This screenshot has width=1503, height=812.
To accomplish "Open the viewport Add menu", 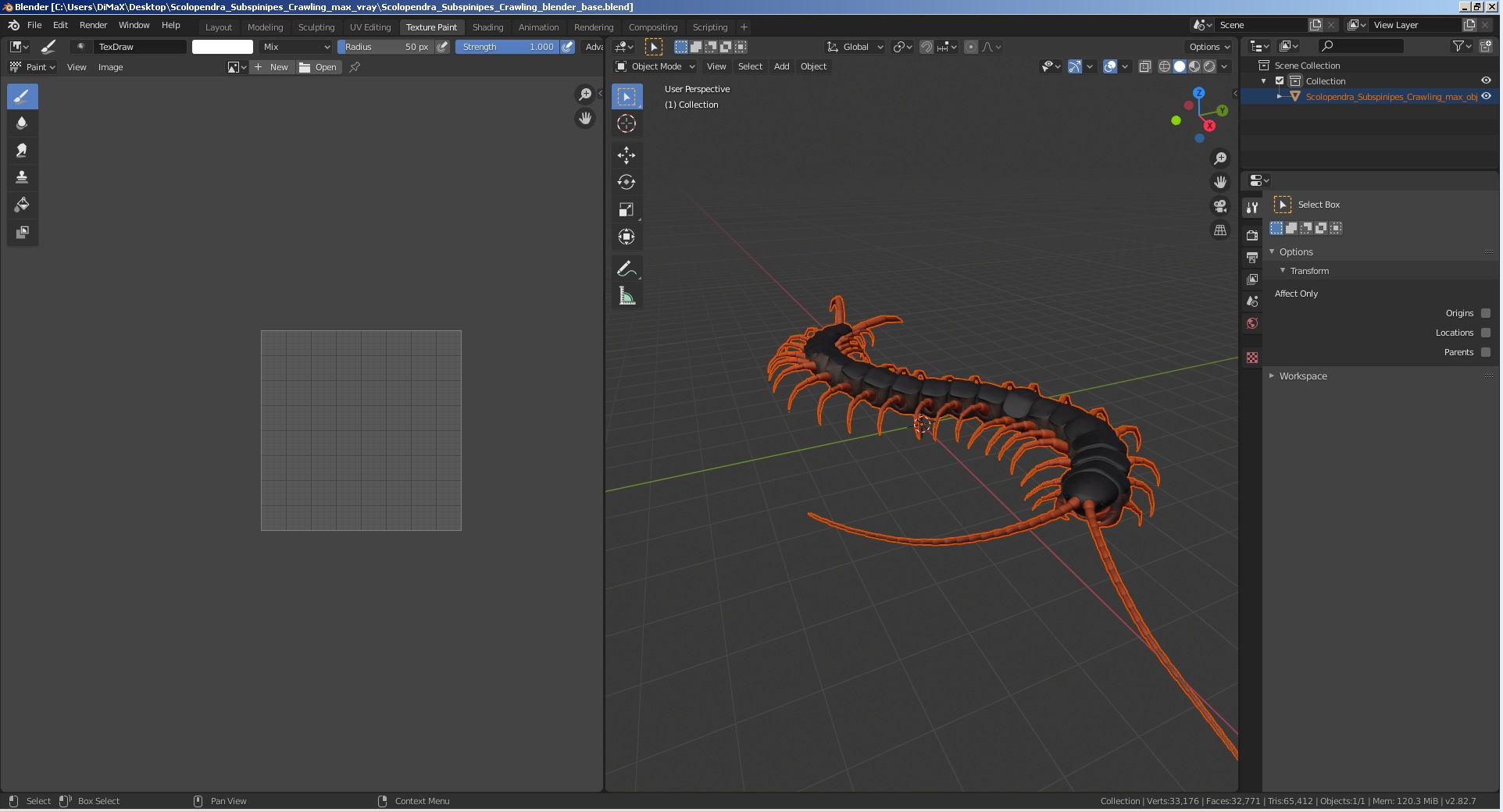I will coord(781,66).
